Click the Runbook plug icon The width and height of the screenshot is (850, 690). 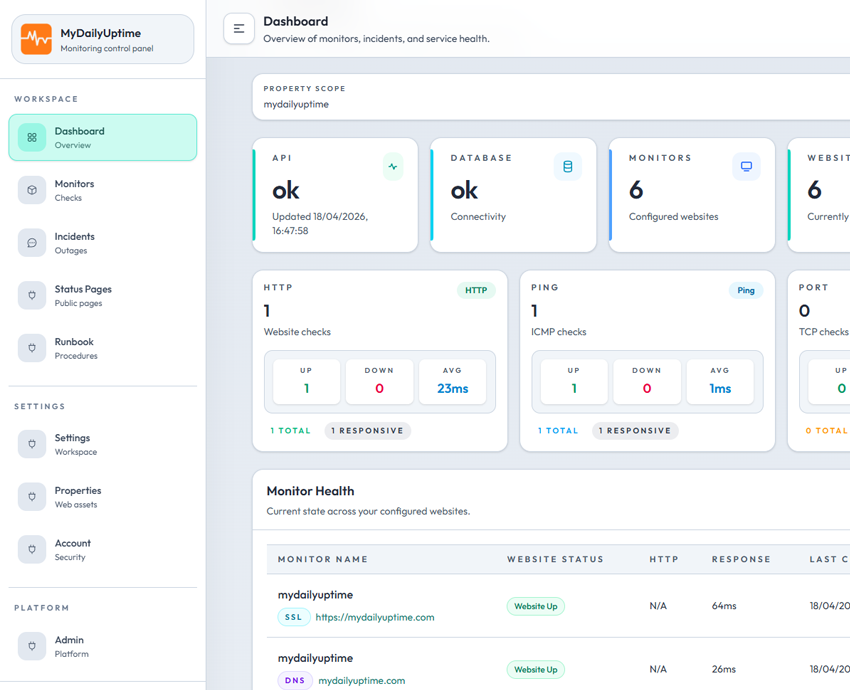click(32, 348)
